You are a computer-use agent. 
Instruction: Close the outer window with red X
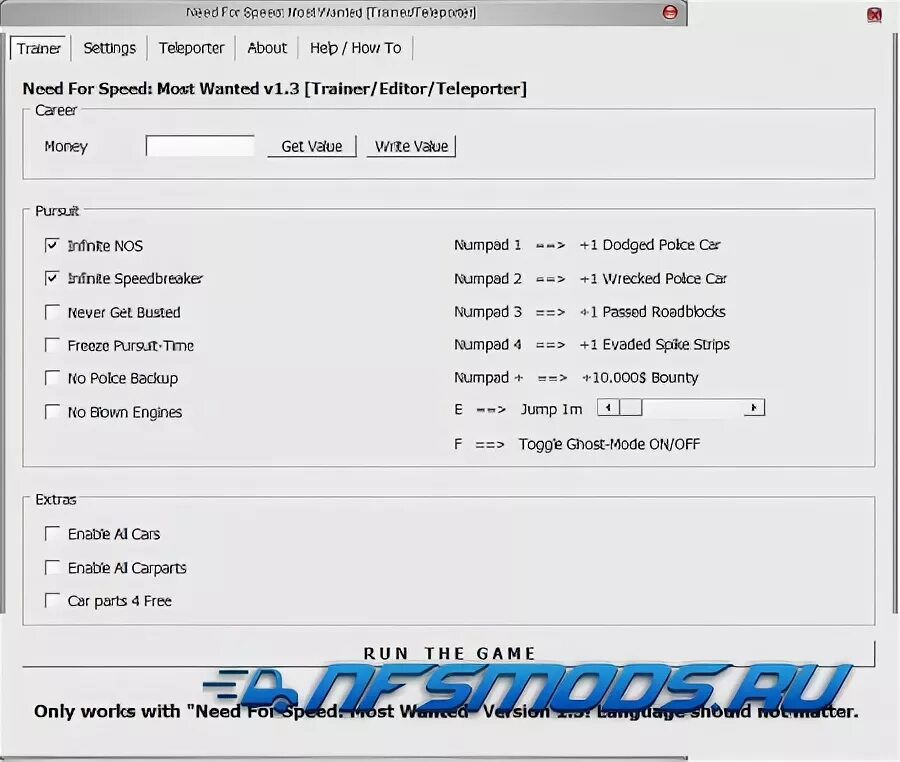(x=874, y=15)
